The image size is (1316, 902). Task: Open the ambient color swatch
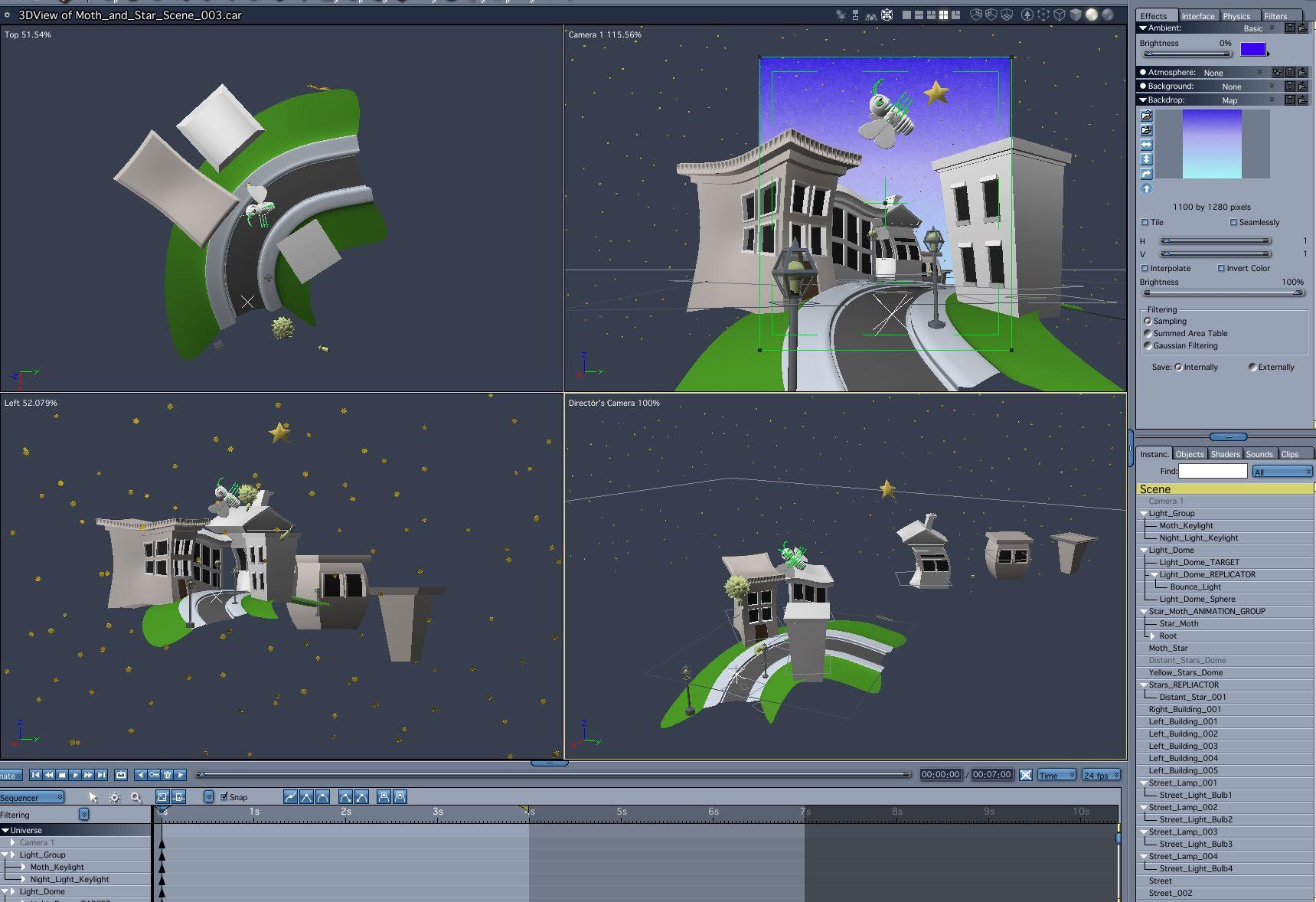[1252, 49]
